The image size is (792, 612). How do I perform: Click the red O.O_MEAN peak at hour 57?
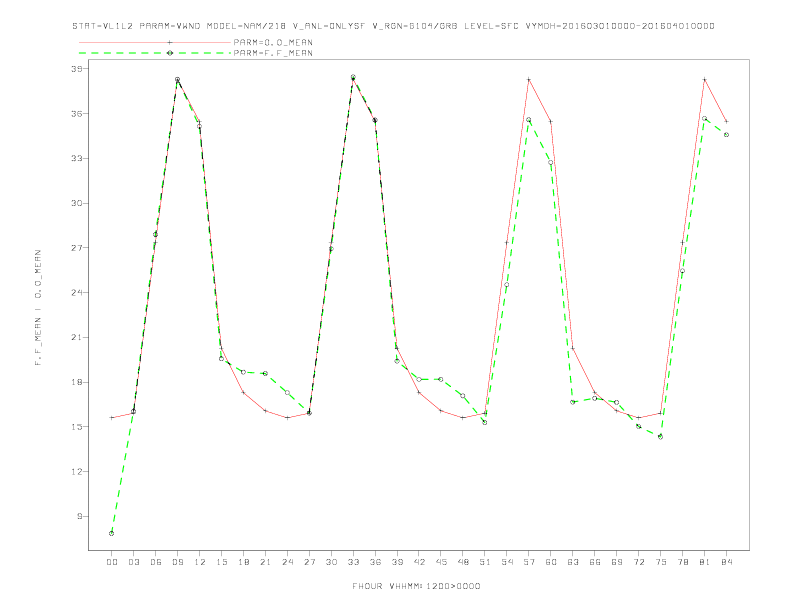tap(529, 79)
